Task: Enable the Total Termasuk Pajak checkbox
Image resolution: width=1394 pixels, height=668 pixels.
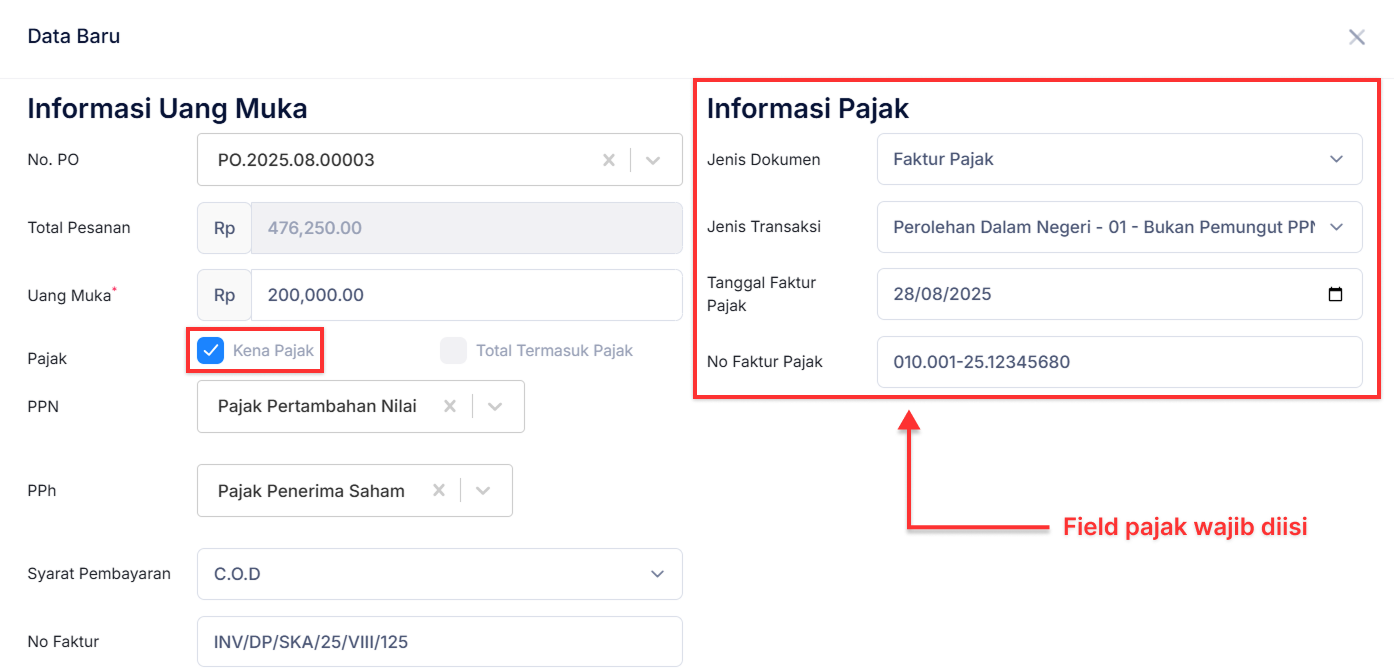Action: (x=454, y=350)
